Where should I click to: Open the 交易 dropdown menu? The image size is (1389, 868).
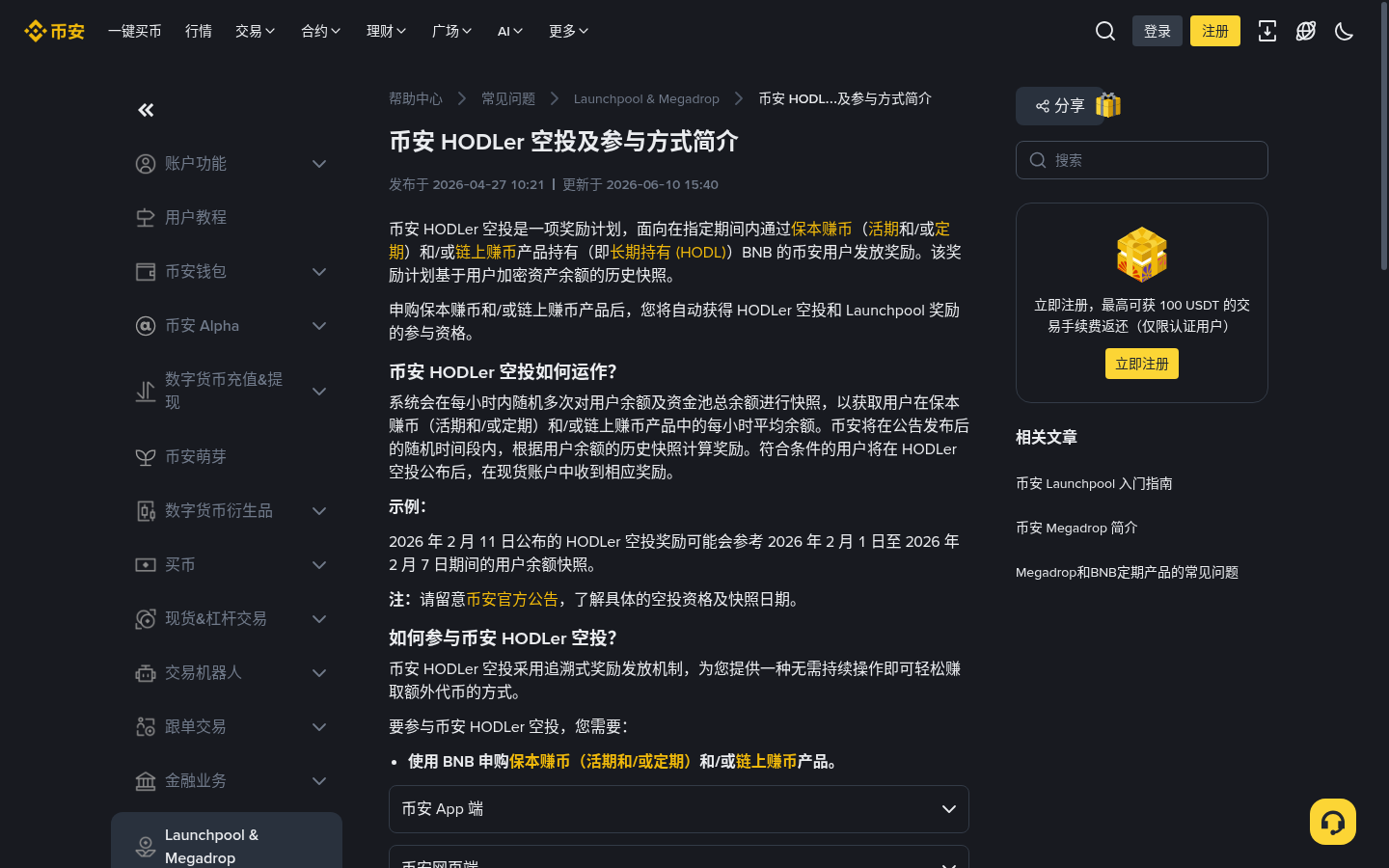pyautogui.click(x=256, y=31)
